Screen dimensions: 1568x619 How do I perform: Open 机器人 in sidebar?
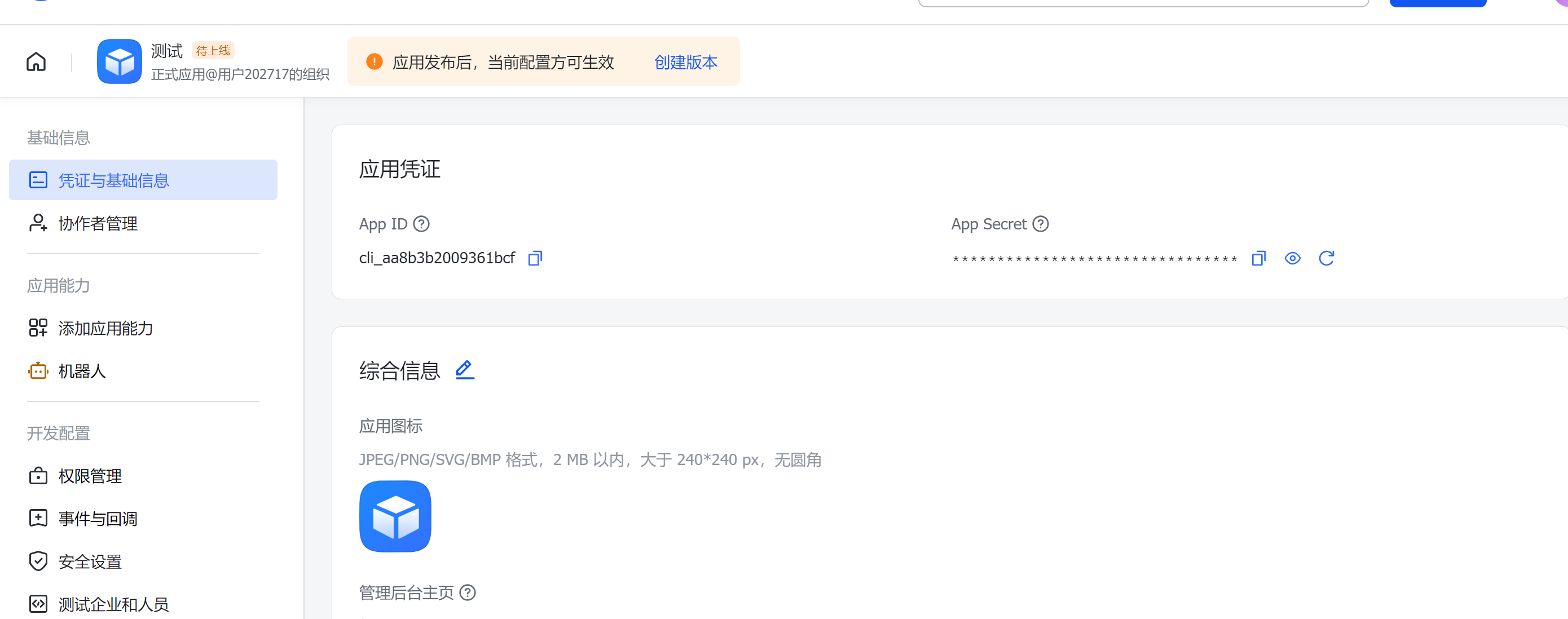click(143, 371)
